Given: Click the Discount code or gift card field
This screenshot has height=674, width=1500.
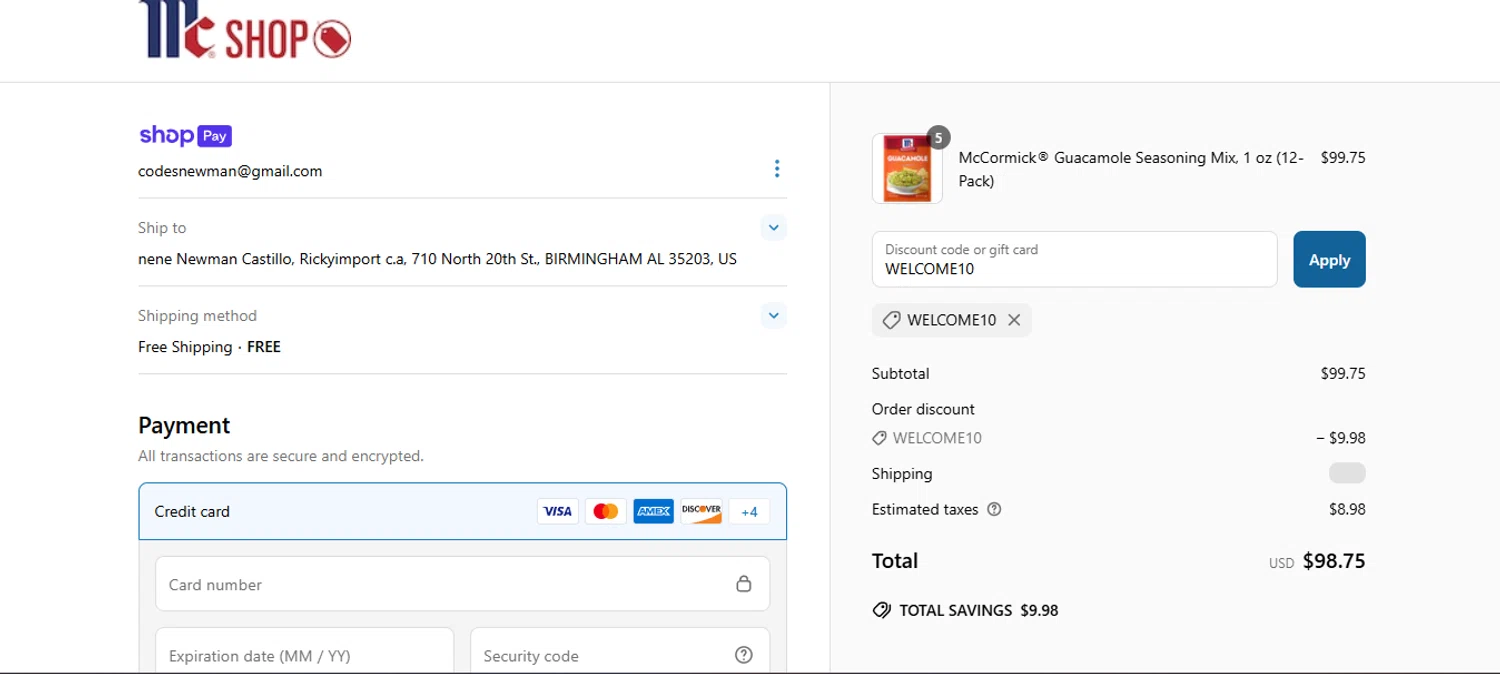Looking at the screenshot, I should coord(1074,259).
